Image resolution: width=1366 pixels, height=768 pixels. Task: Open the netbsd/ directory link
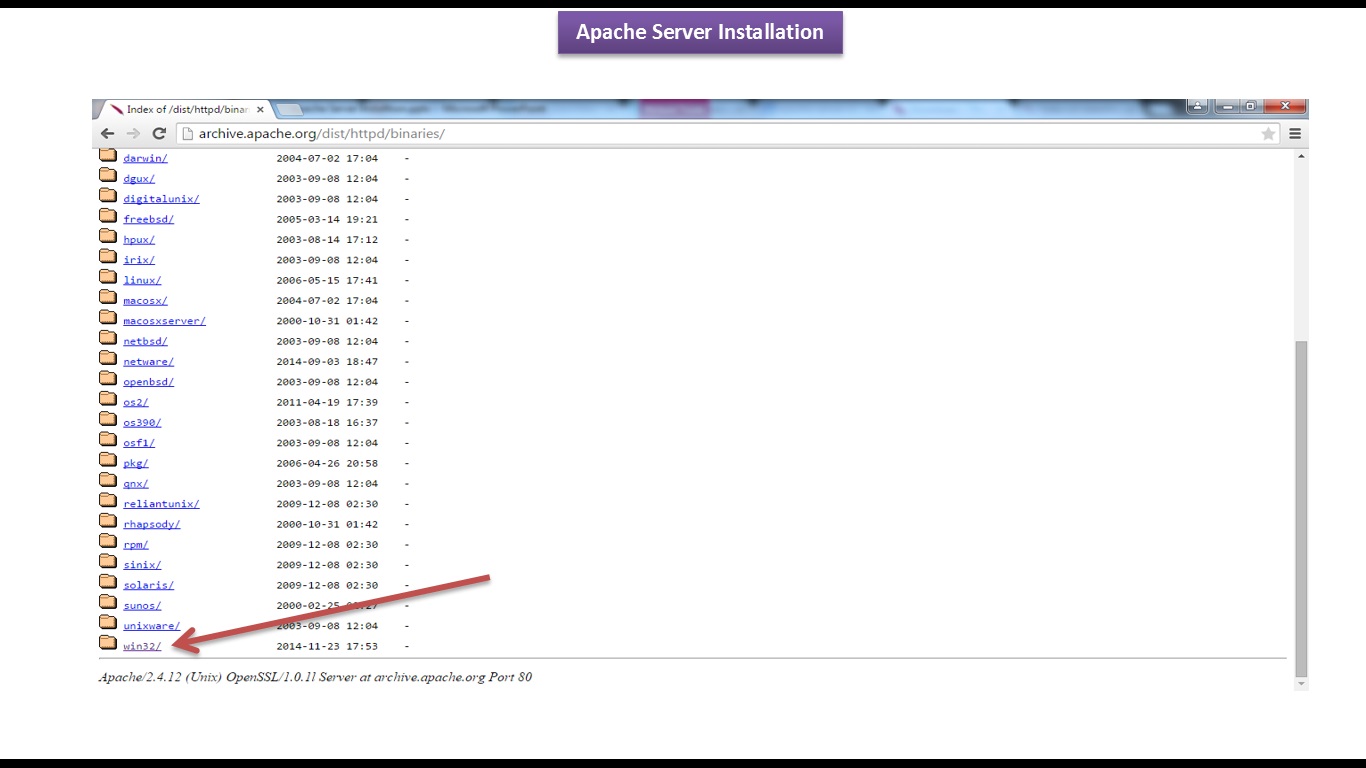coord(145,341)
